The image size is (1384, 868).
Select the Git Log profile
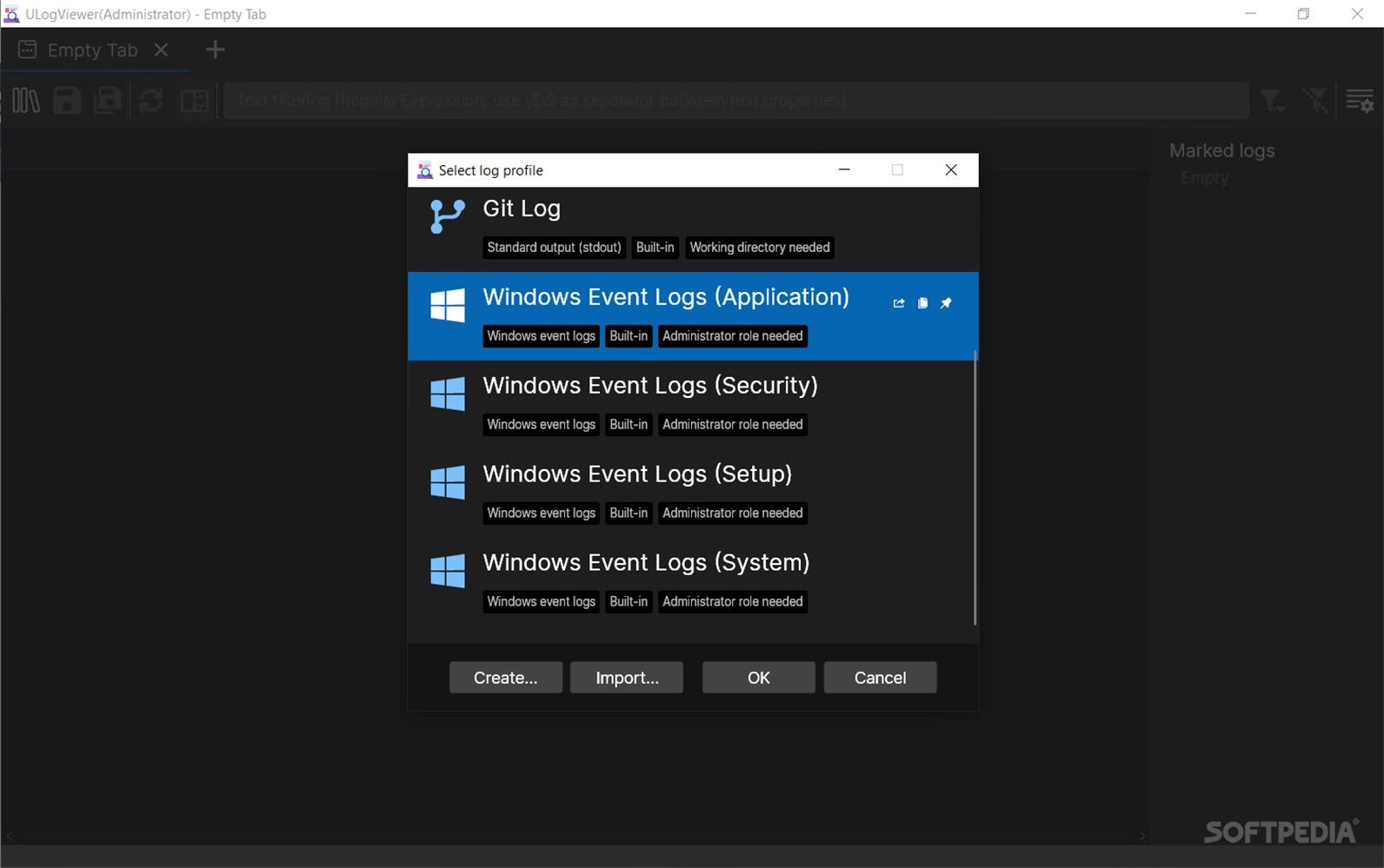(693, 229)
